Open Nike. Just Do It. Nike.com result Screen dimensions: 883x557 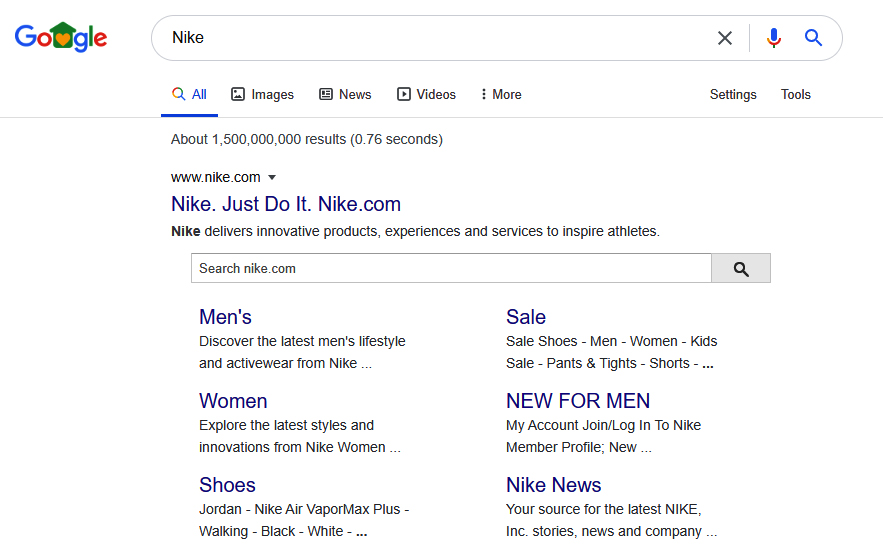click(286, 204)
